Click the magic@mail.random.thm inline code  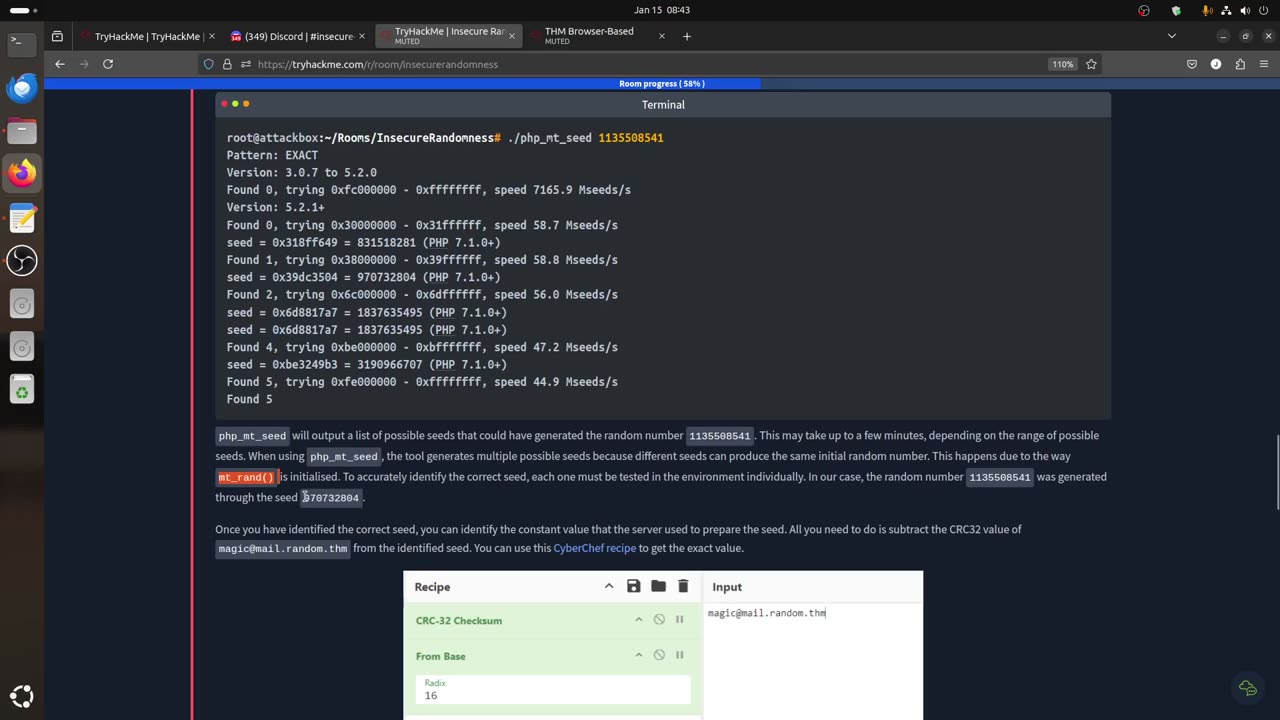click(283, 549)
